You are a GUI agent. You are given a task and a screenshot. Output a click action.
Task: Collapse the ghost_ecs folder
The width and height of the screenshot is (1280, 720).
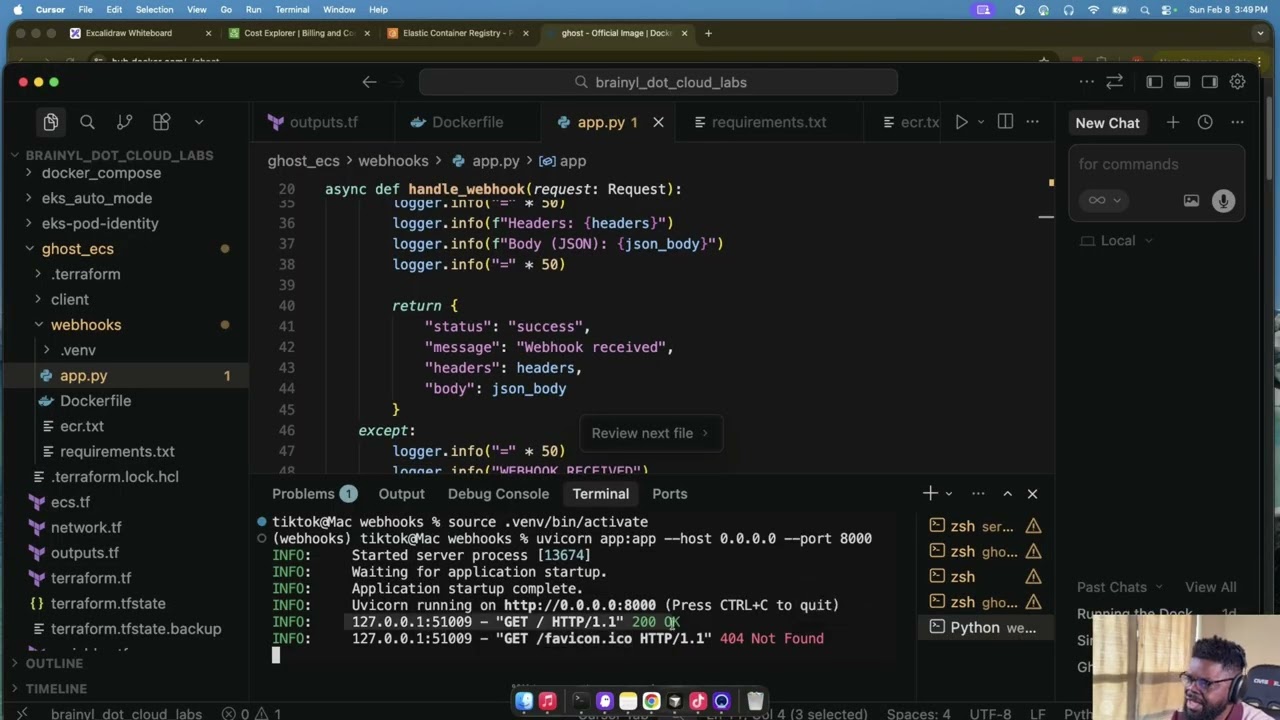tap(78, 249)
